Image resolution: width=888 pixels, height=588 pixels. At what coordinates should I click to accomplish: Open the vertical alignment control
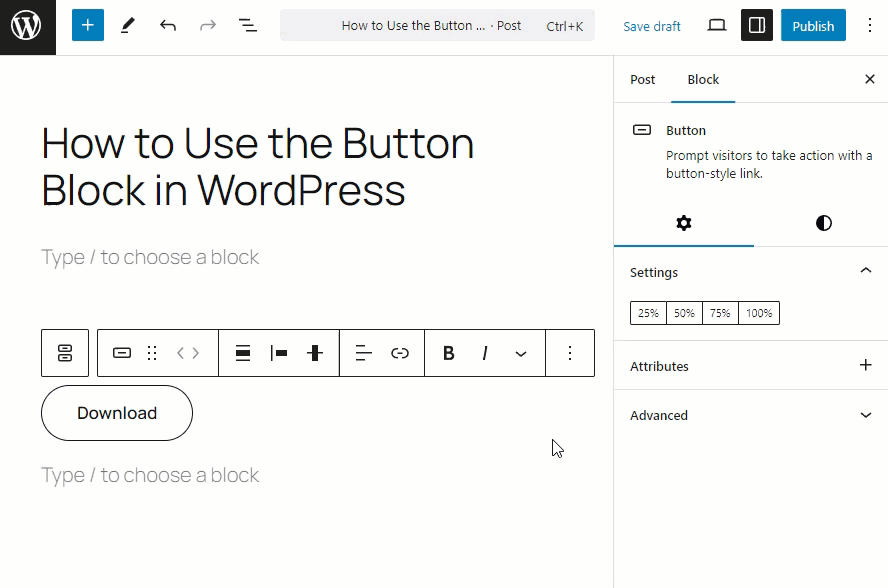pyautogui.click(x=315, y=353)
